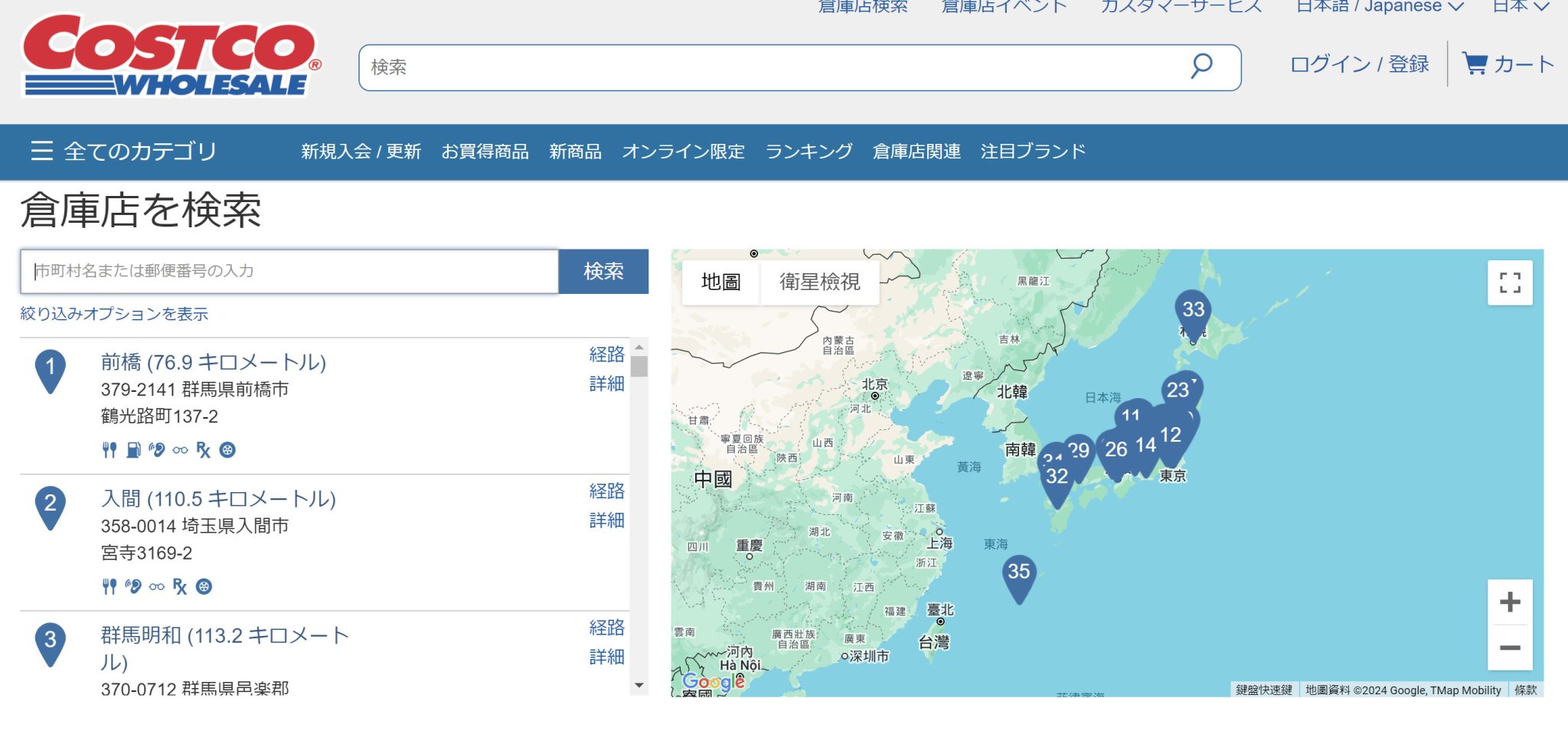This screenshot has width=1568, height=734.
Task: Open the hamburger 全てのカテゴリ menu
Action: (x=123, y=151)
